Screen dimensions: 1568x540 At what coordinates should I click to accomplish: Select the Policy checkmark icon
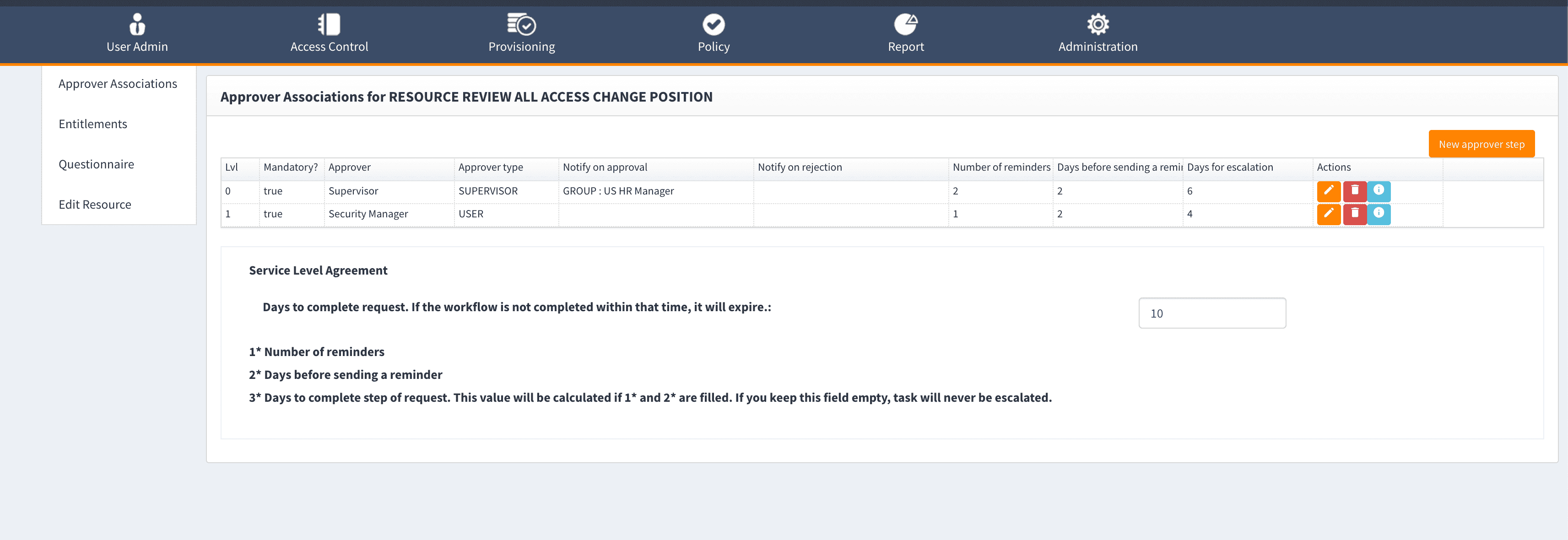click(x=714, y=24)
